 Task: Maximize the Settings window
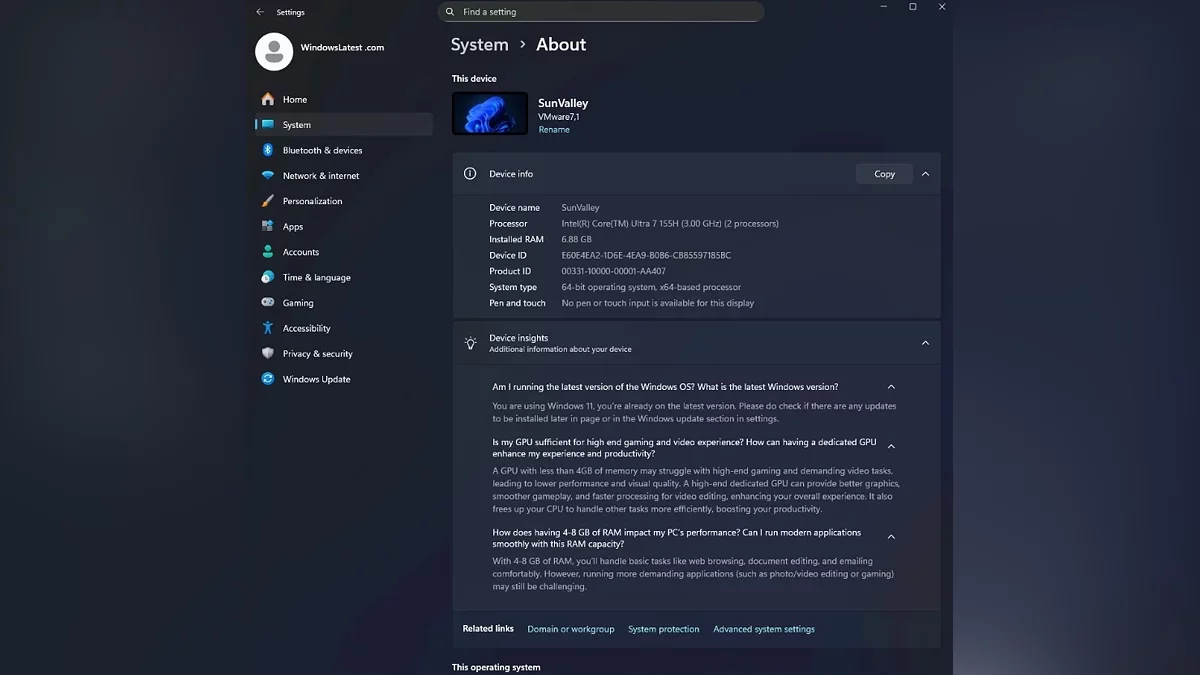[912, 7]
